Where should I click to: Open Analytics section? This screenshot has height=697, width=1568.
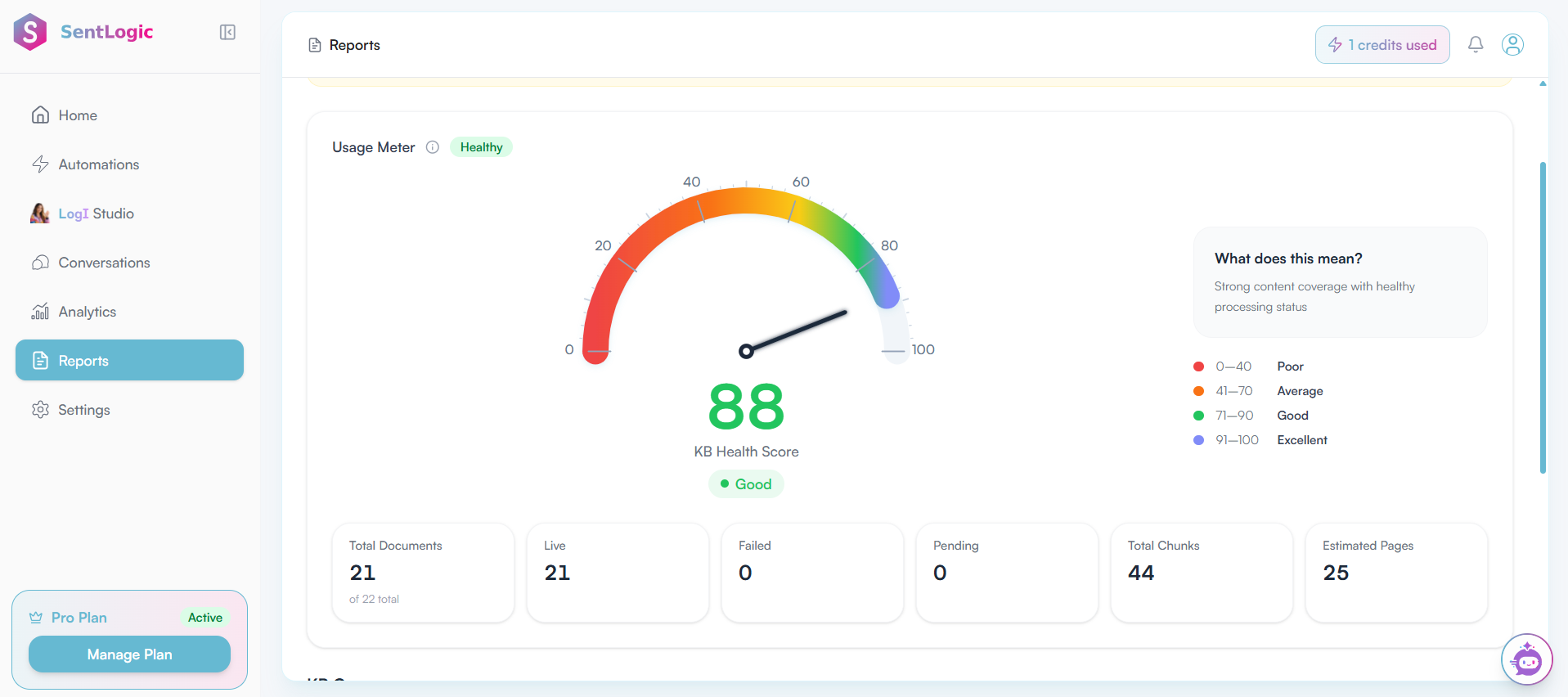tap(129, 312)
